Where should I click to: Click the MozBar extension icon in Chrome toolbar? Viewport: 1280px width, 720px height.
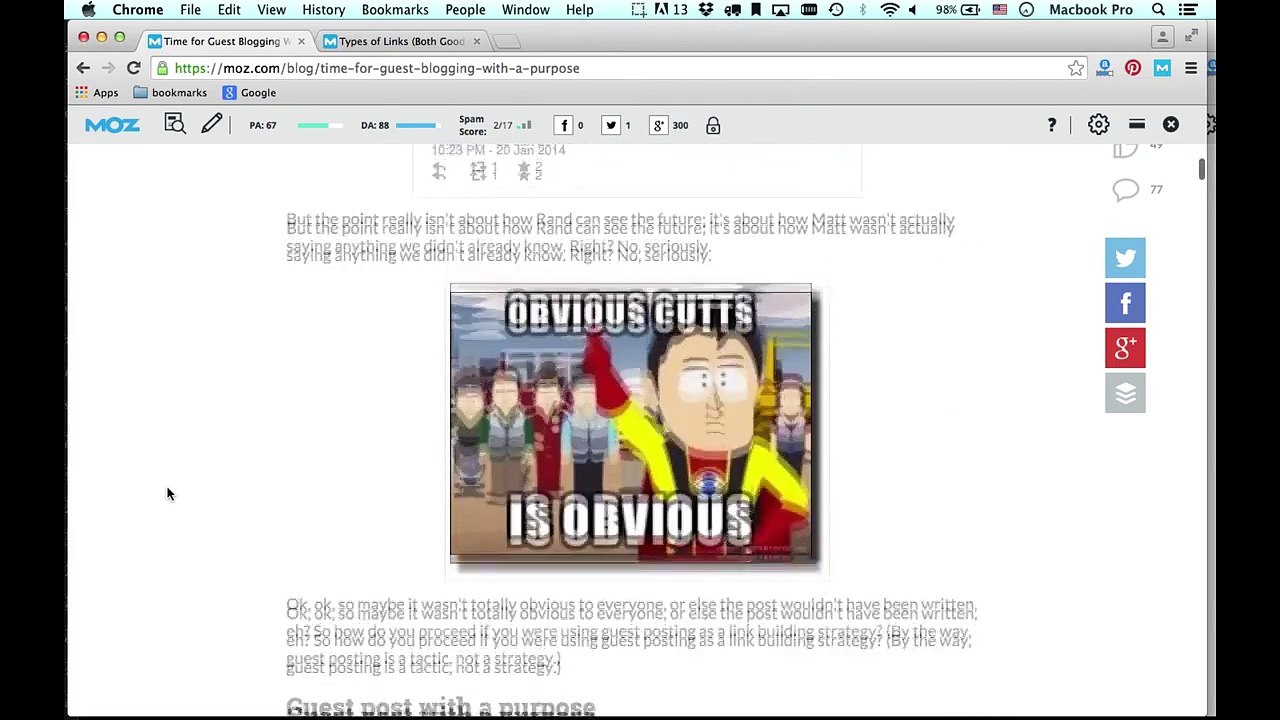(1162, 68)
